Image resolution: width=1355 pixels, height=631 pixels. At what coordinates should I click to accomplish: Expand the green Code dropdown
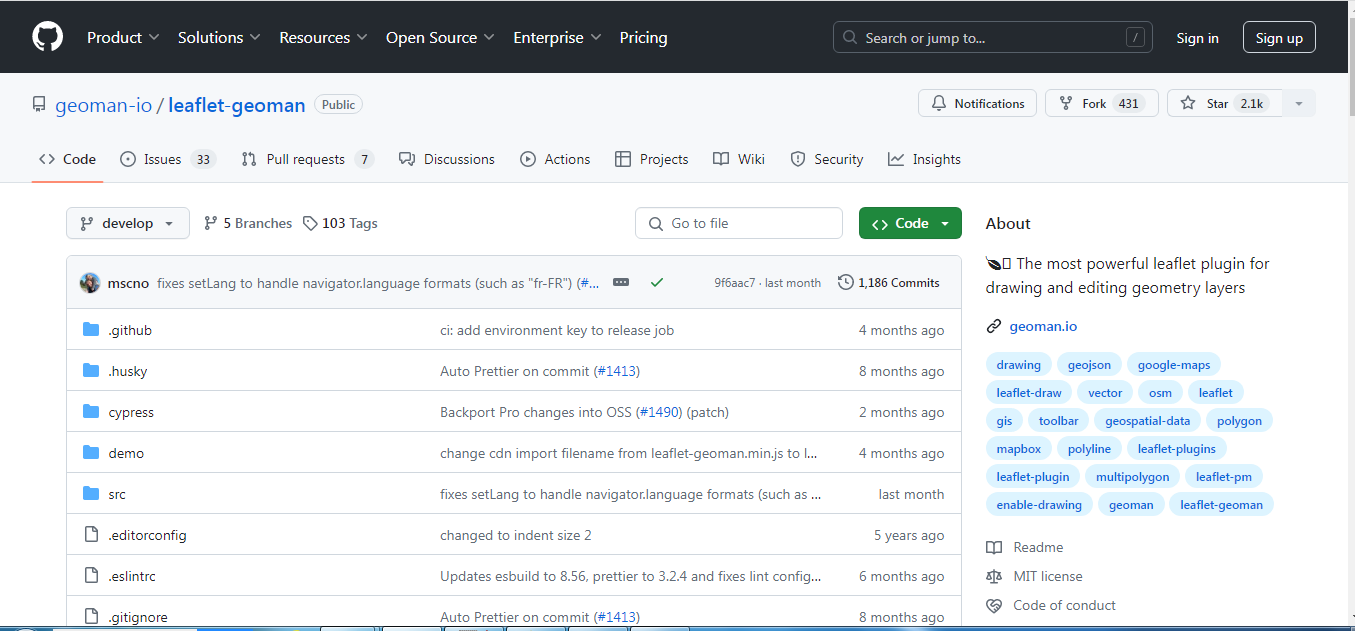[x=910, y=223]
